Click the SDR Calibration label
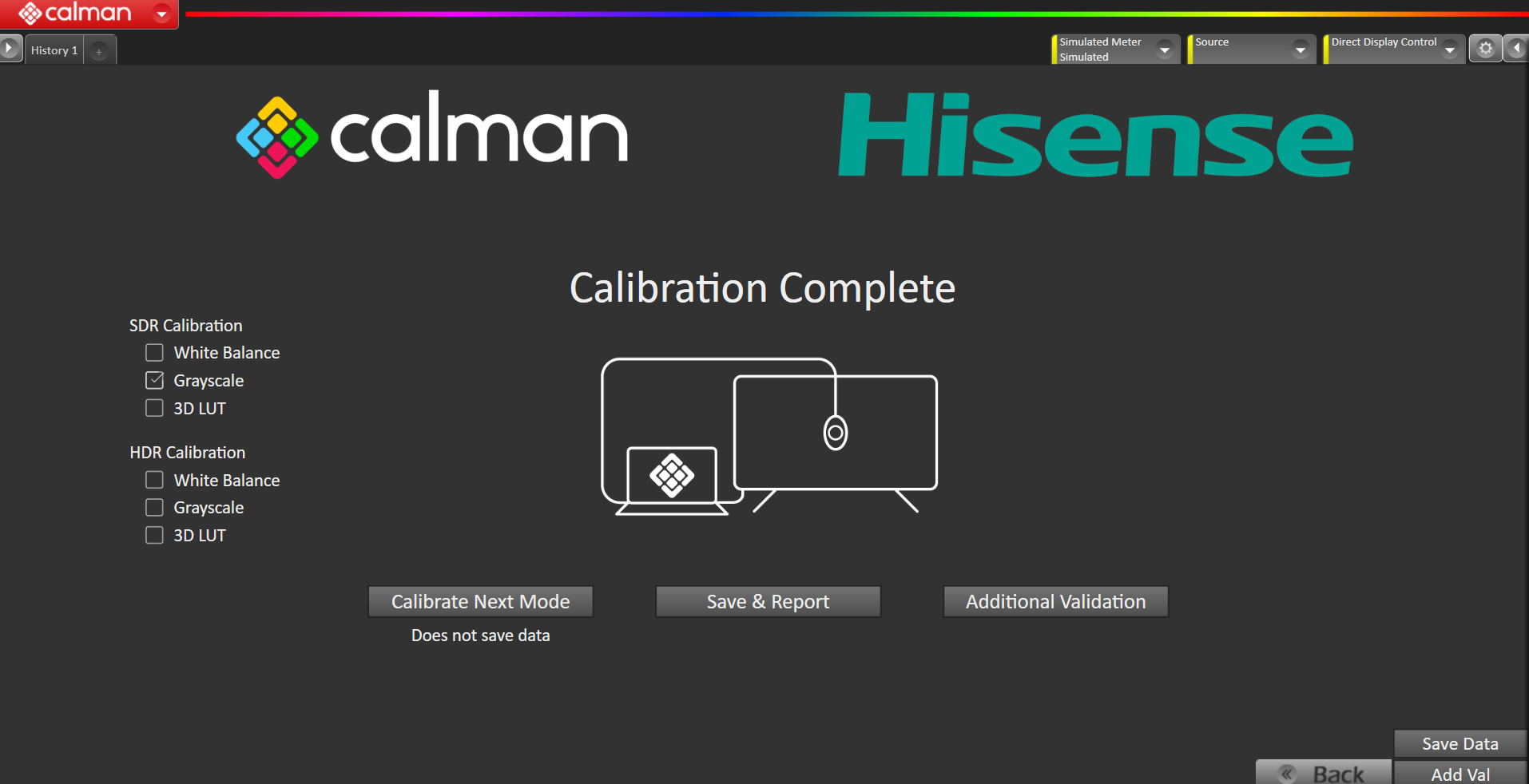1529x784 pixels. click(x=186, y=326)
